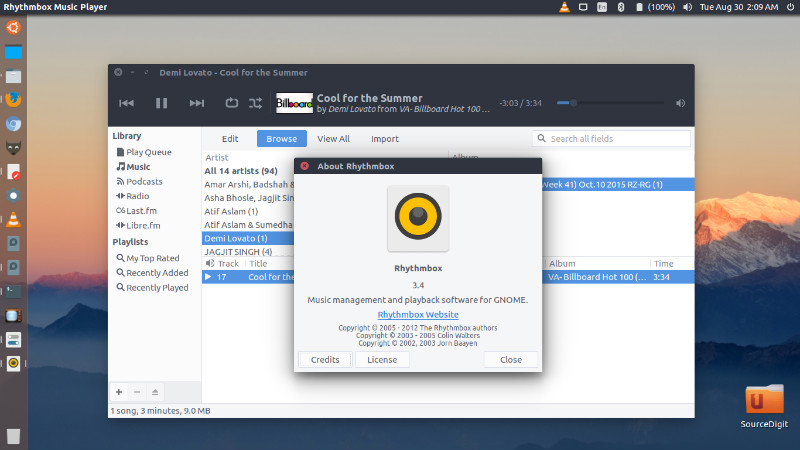800x450 pixels.
Task: Click the Artist browser column header
Action: [x=217, y=158]
